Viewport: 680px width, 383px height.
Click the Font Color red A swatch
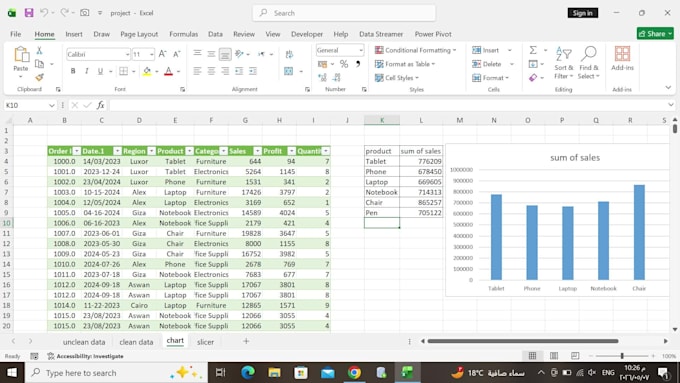pos(168,71)
